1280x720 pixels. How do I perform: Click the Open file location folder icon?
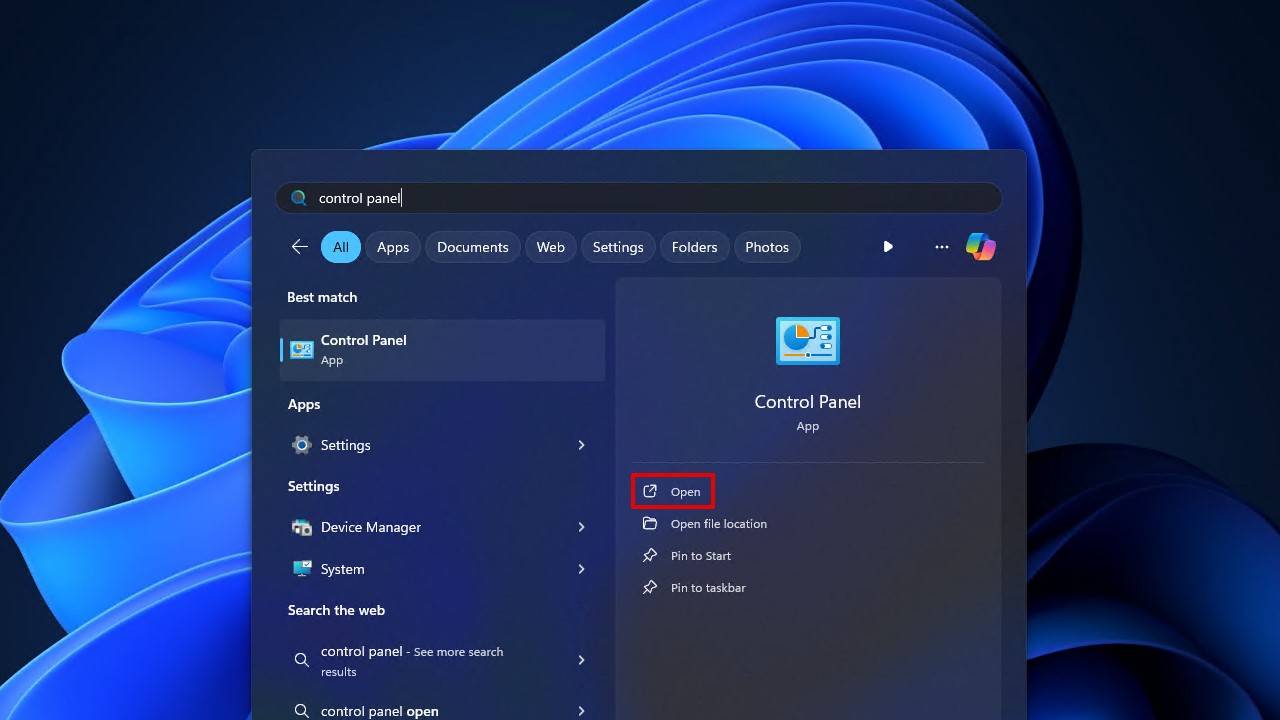tap(650, 524)
